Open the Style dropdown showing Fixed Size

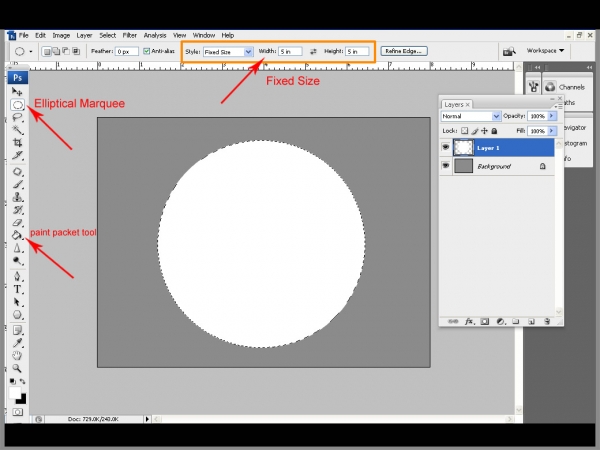click(x=228, y=52)
